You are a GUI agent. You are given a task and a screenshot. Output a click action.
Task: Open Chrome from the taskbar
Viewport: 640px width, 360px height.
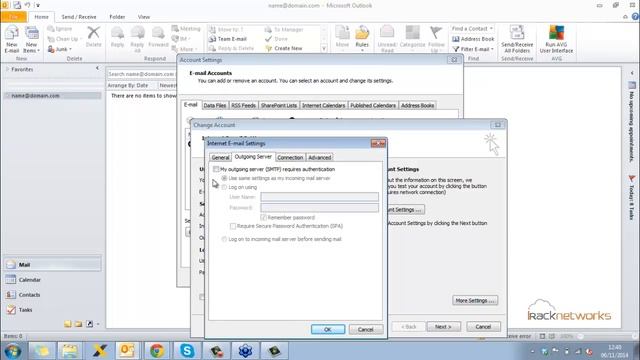click(157, 351)
